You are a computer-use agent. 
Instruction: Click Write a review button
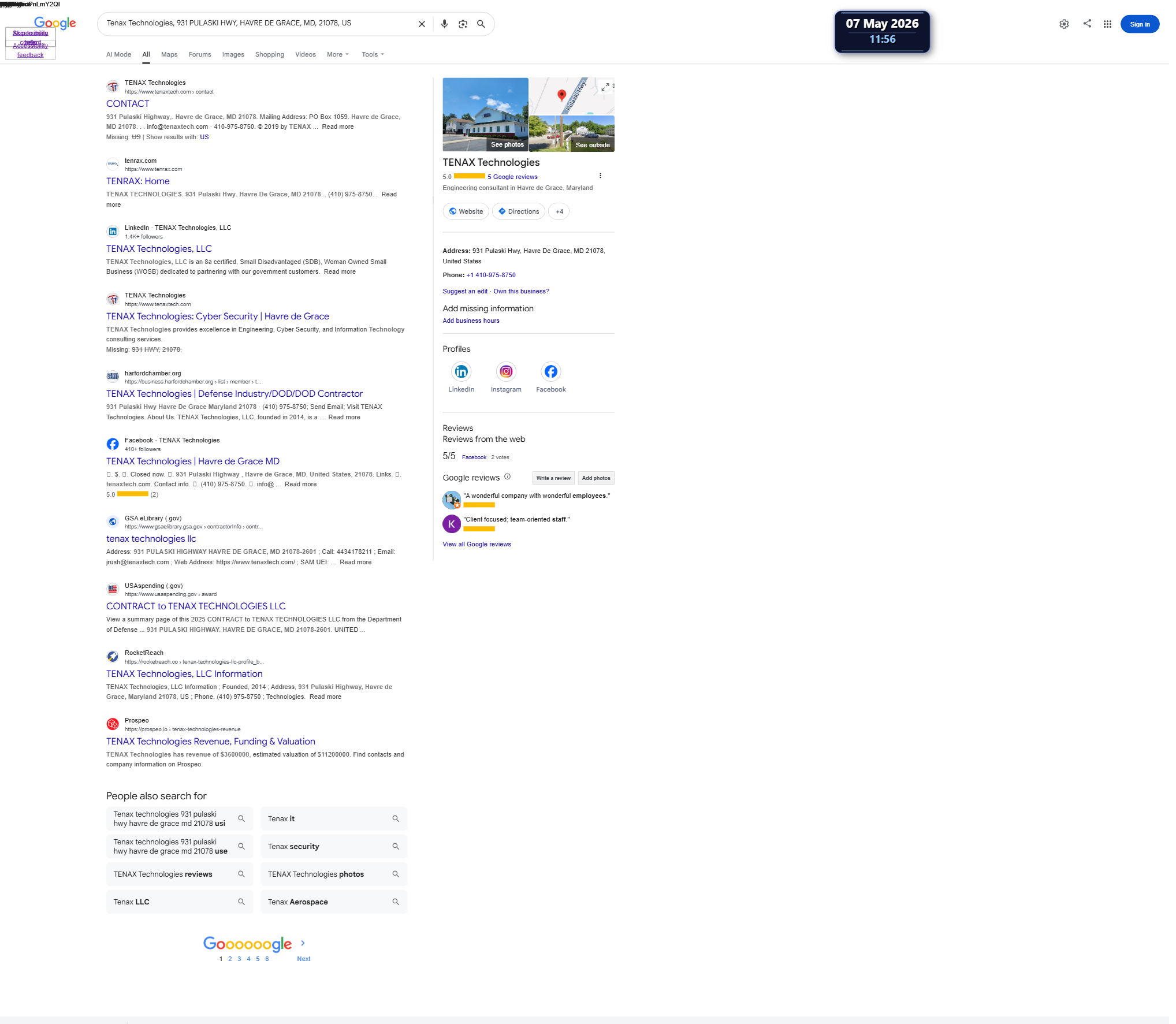553,478
